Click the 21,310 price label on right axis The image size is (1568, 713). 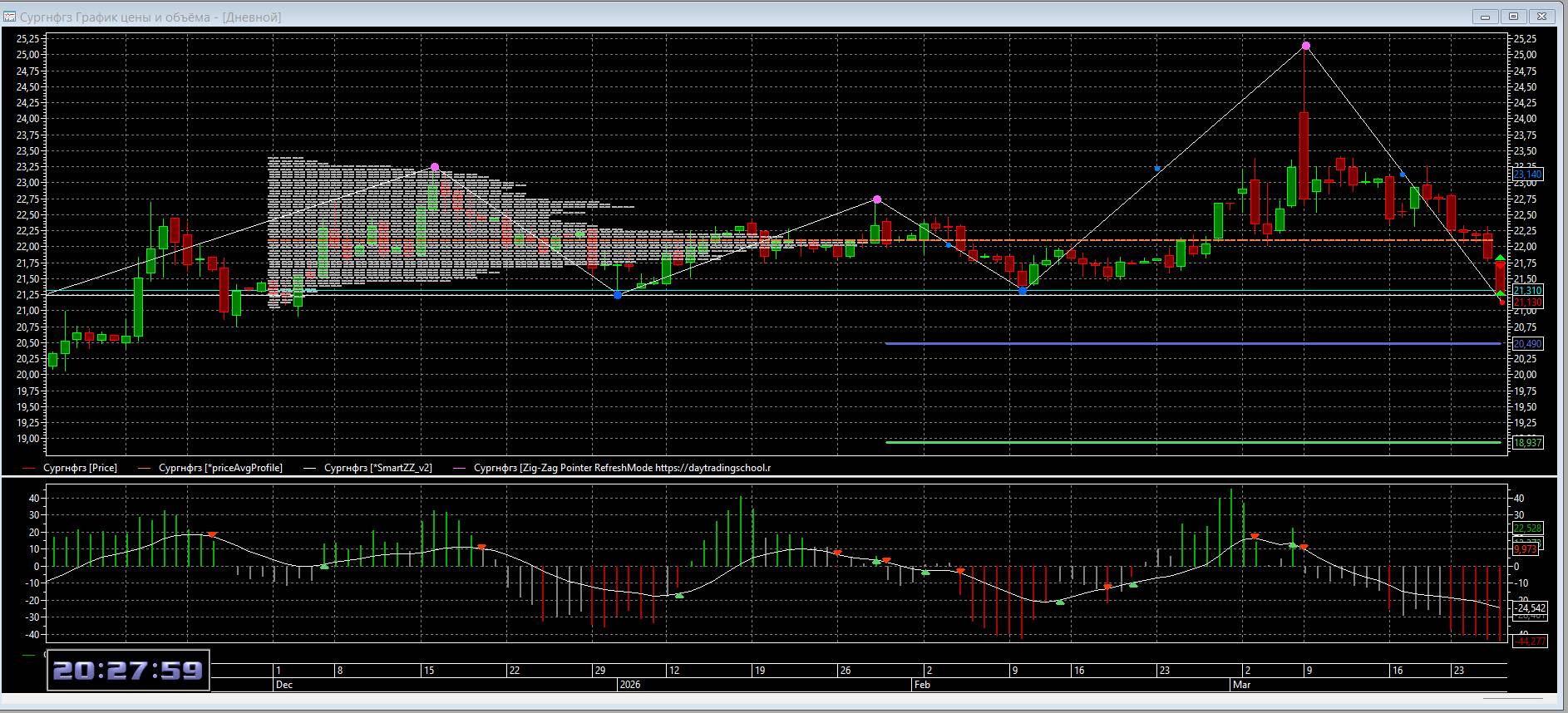tap(1527, 291)
